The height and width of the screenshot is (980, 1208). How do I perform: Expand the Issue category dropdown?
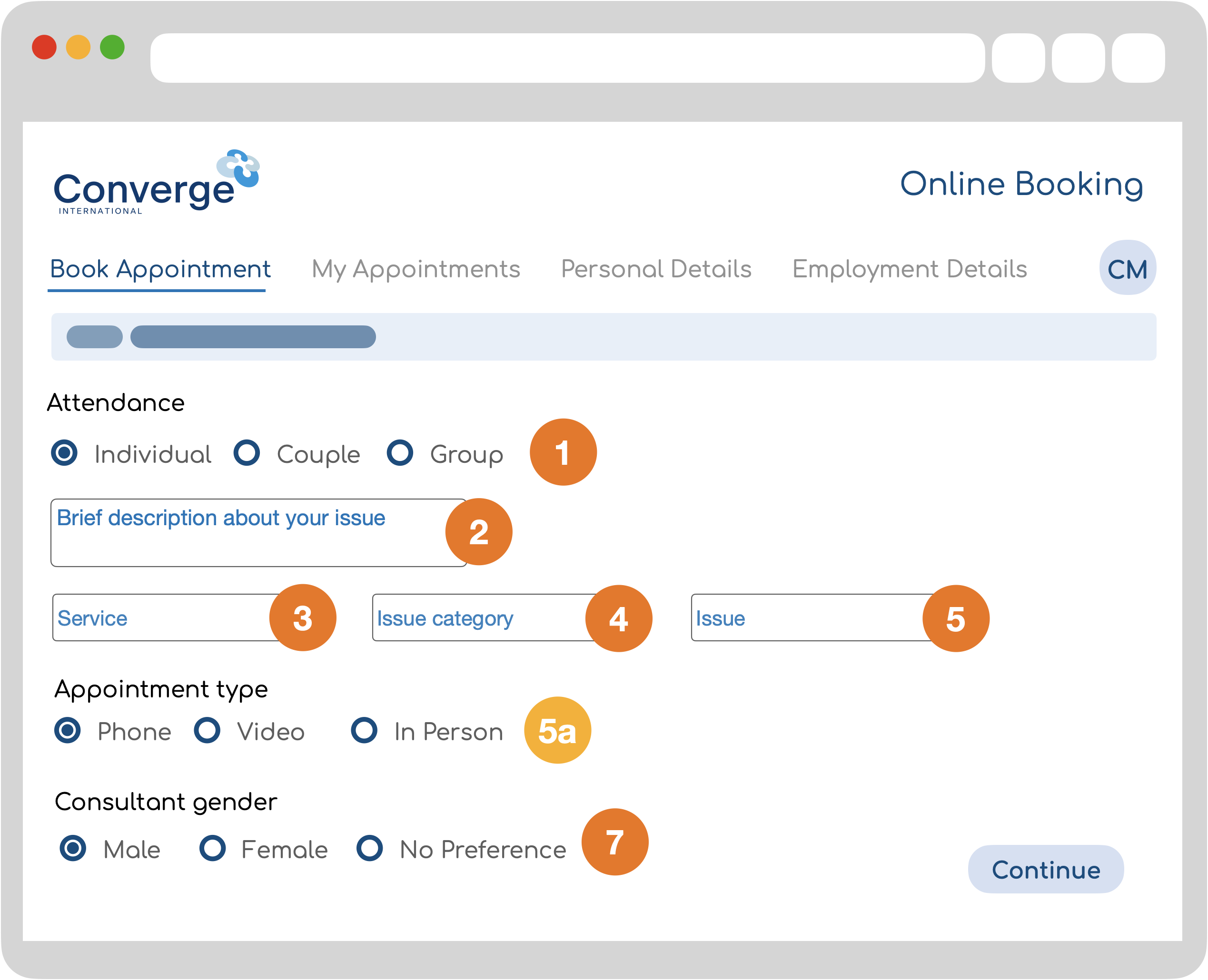(480, 617)
